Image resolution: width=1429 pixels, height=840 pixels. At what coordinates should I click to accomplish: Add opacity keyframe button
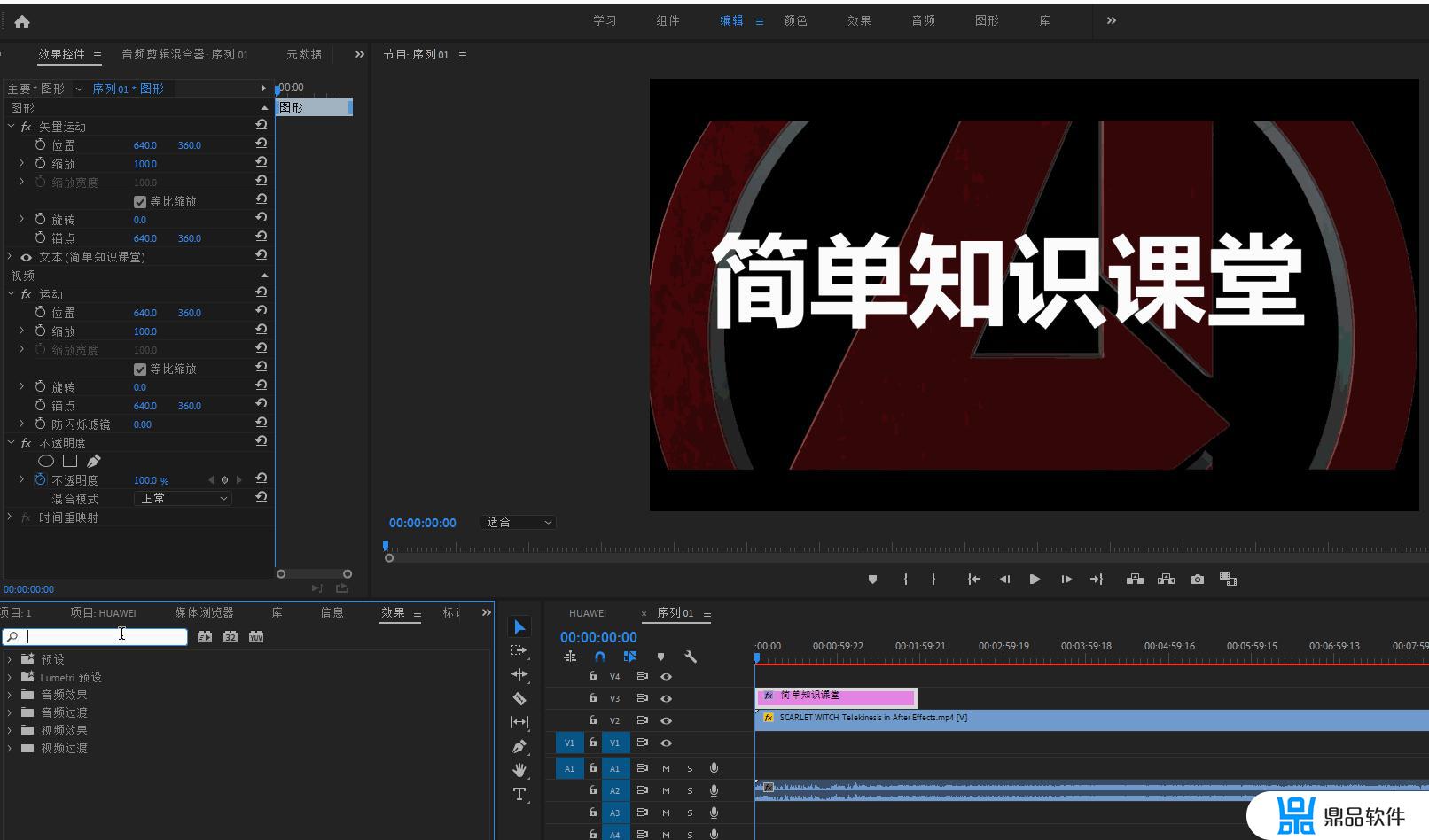tap(224, 480)
